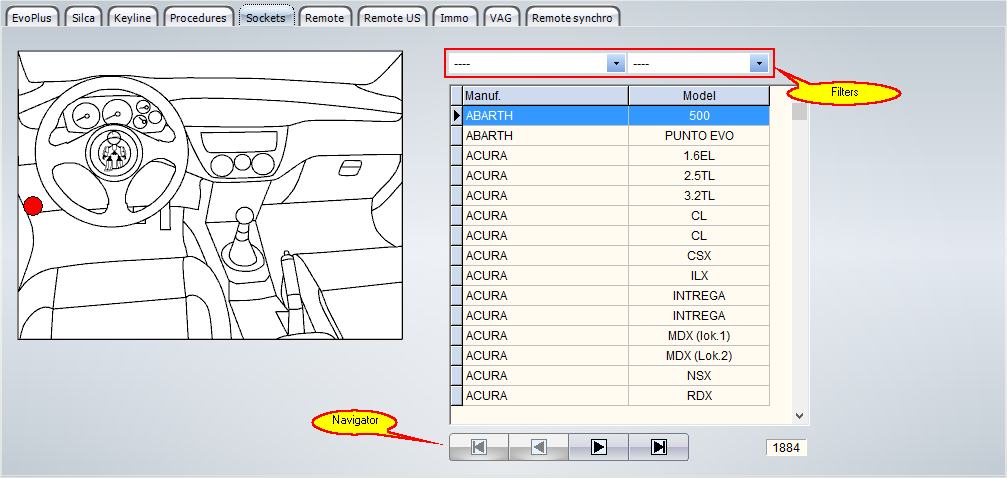The image size is (1007, 478).
Task: Switch to the Silca tab
Action: (83, 17)
